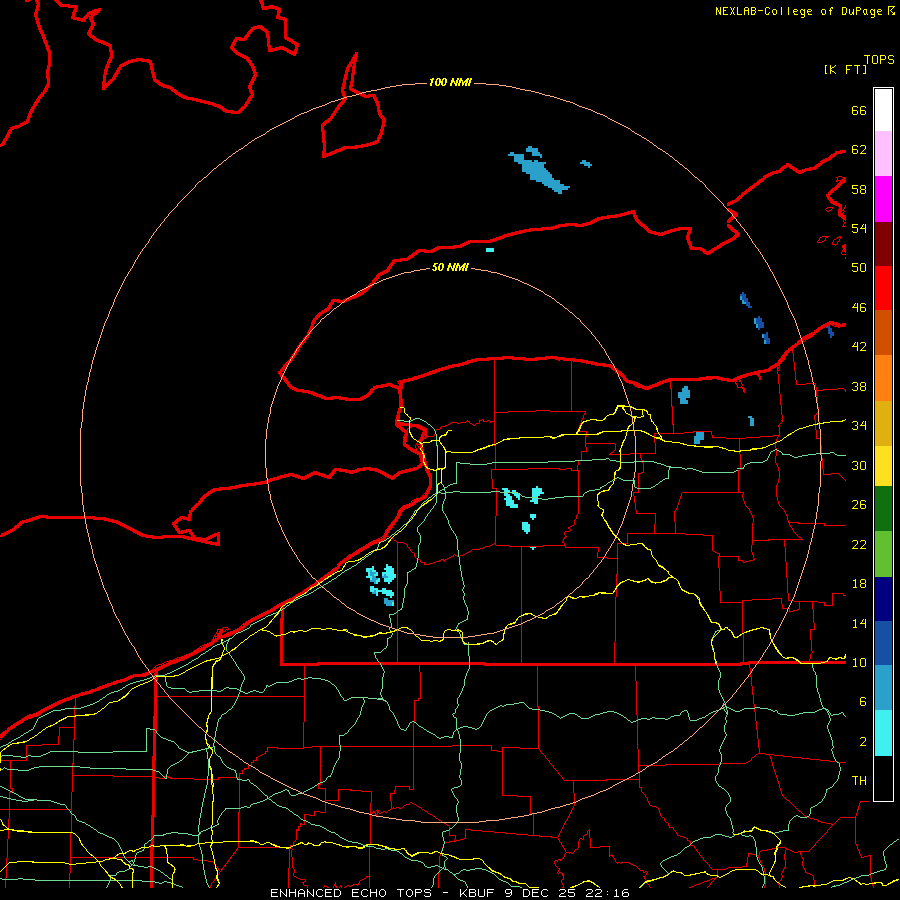Click the dark red 50-54 kft legend swatch

coord(883,244)
